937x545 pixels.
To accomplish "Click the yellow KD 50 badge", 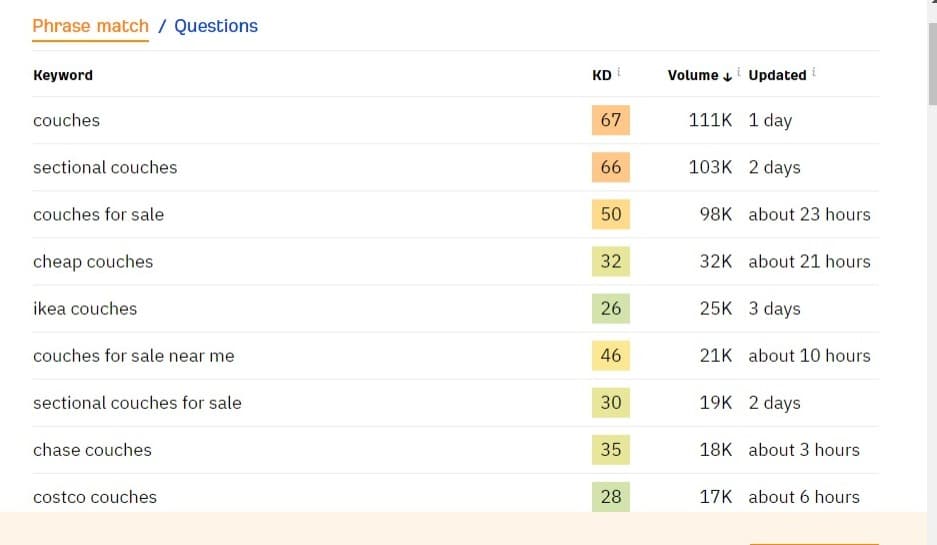I will [611, 214].
